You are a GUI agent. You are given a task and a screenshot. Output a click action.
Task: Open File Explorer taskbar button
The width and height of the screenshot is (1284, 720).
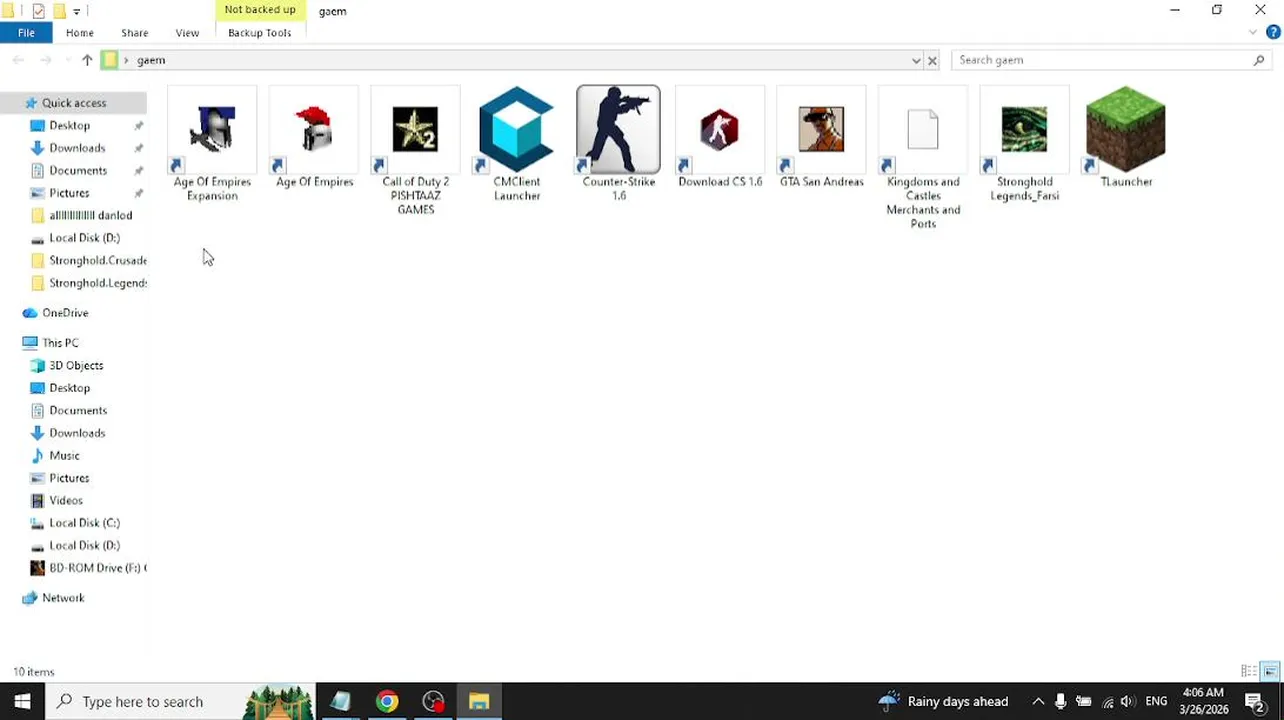479,701
